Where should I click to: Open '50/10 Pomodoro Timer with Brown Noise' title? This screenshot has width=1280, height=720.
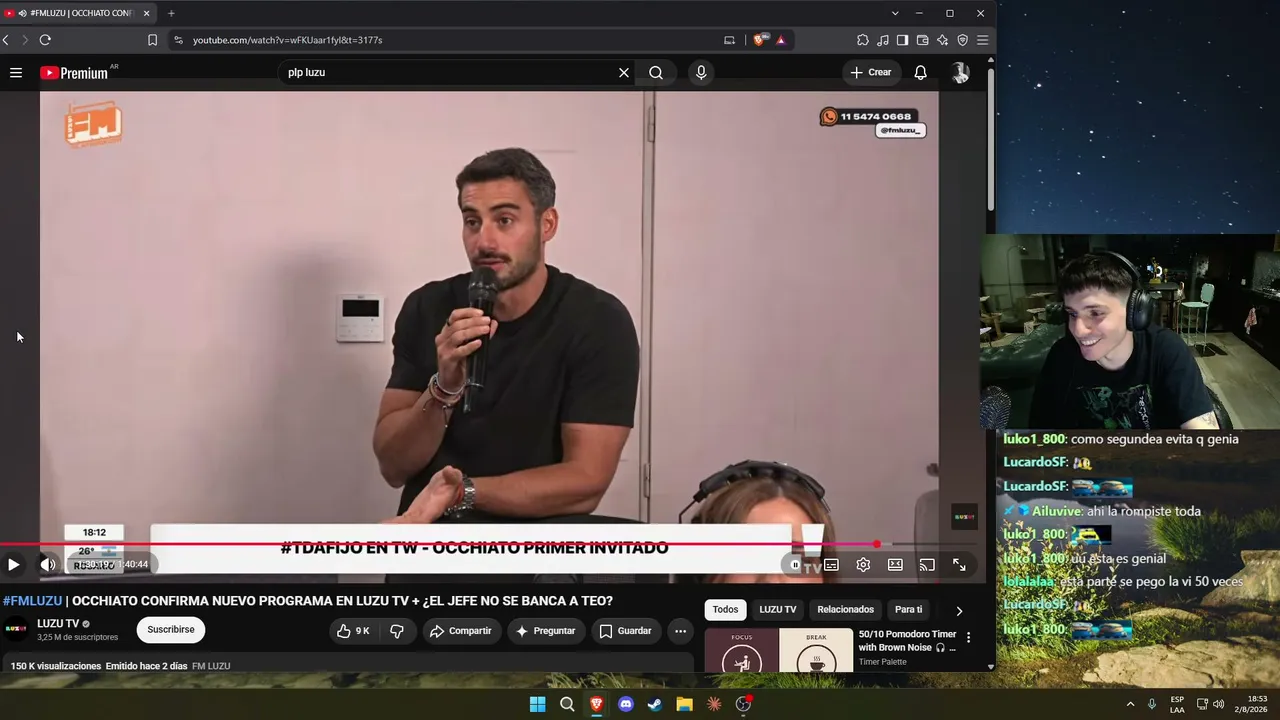pyautogui.click(x=907, y=641)
